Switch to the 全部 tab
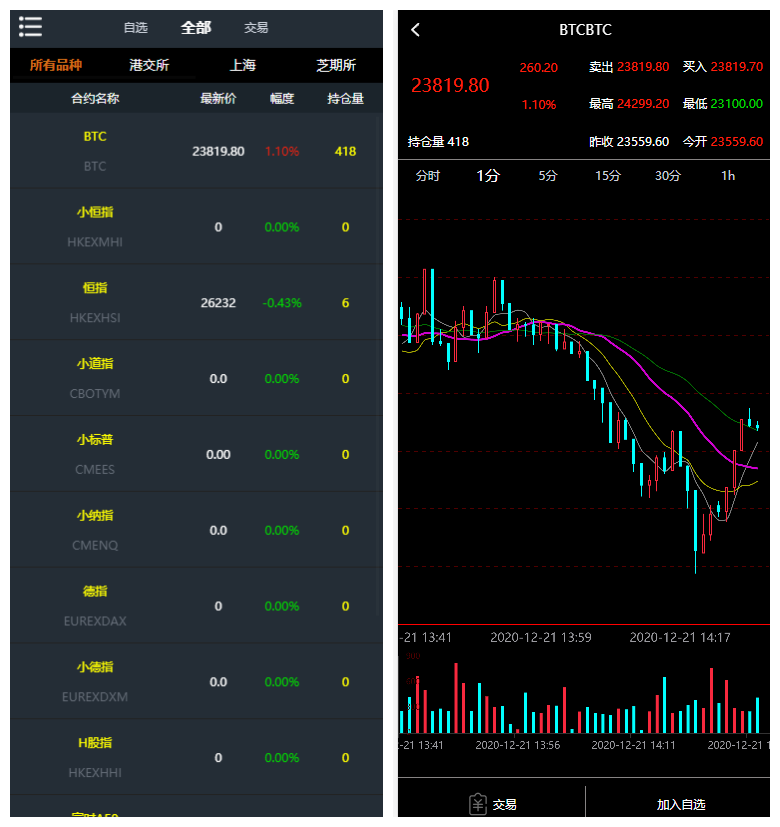Viewport: 780px width, 827px height. coord(196,27)
